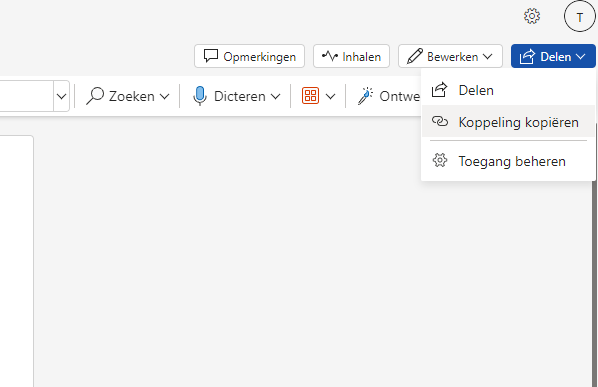Click gear icon next to Toegang beheren
The width and height of the screenshot is (598, 387).
440,161
